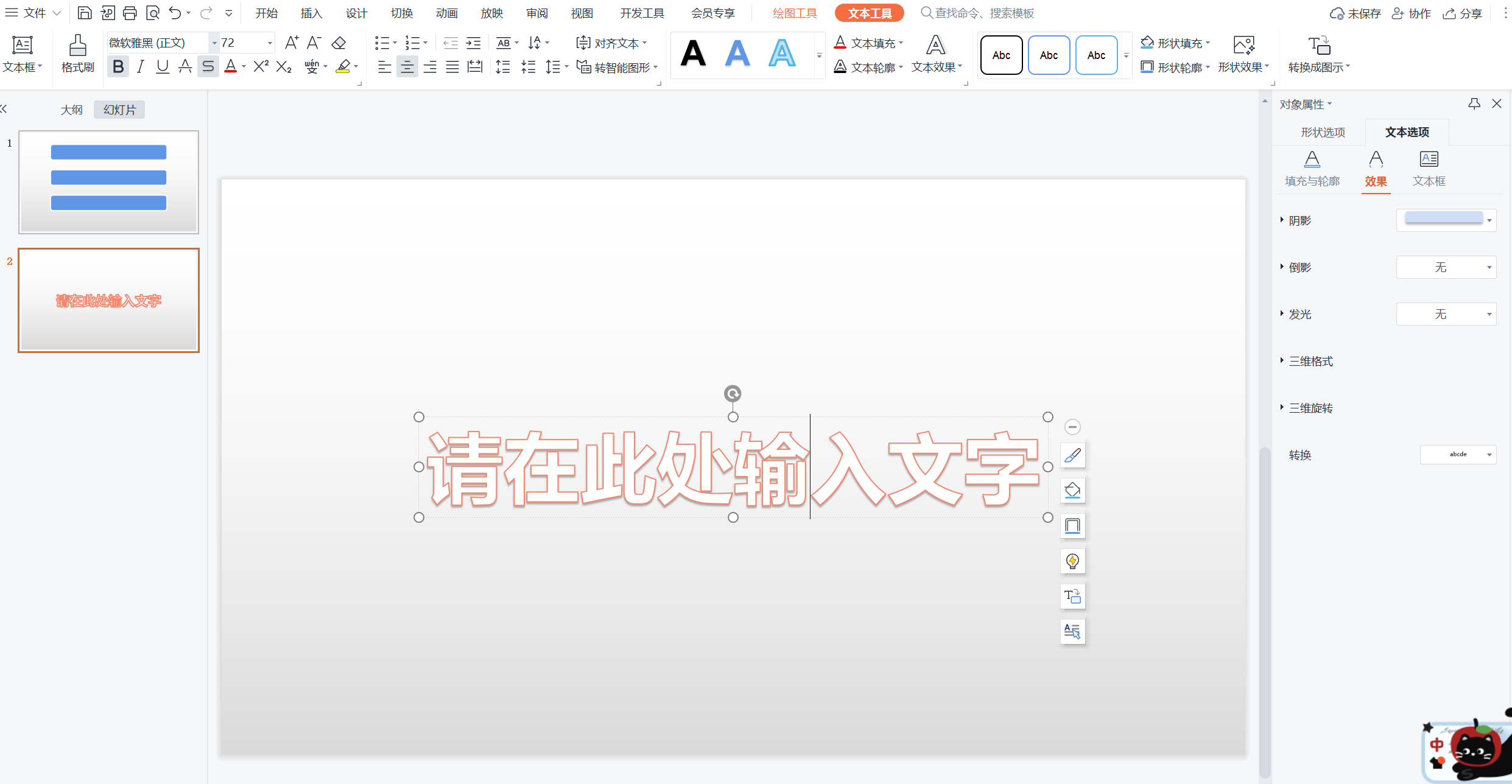This screenshot has width=1512, height=784.
Task: Click the increase font size icon
Action: coord(292,43)
